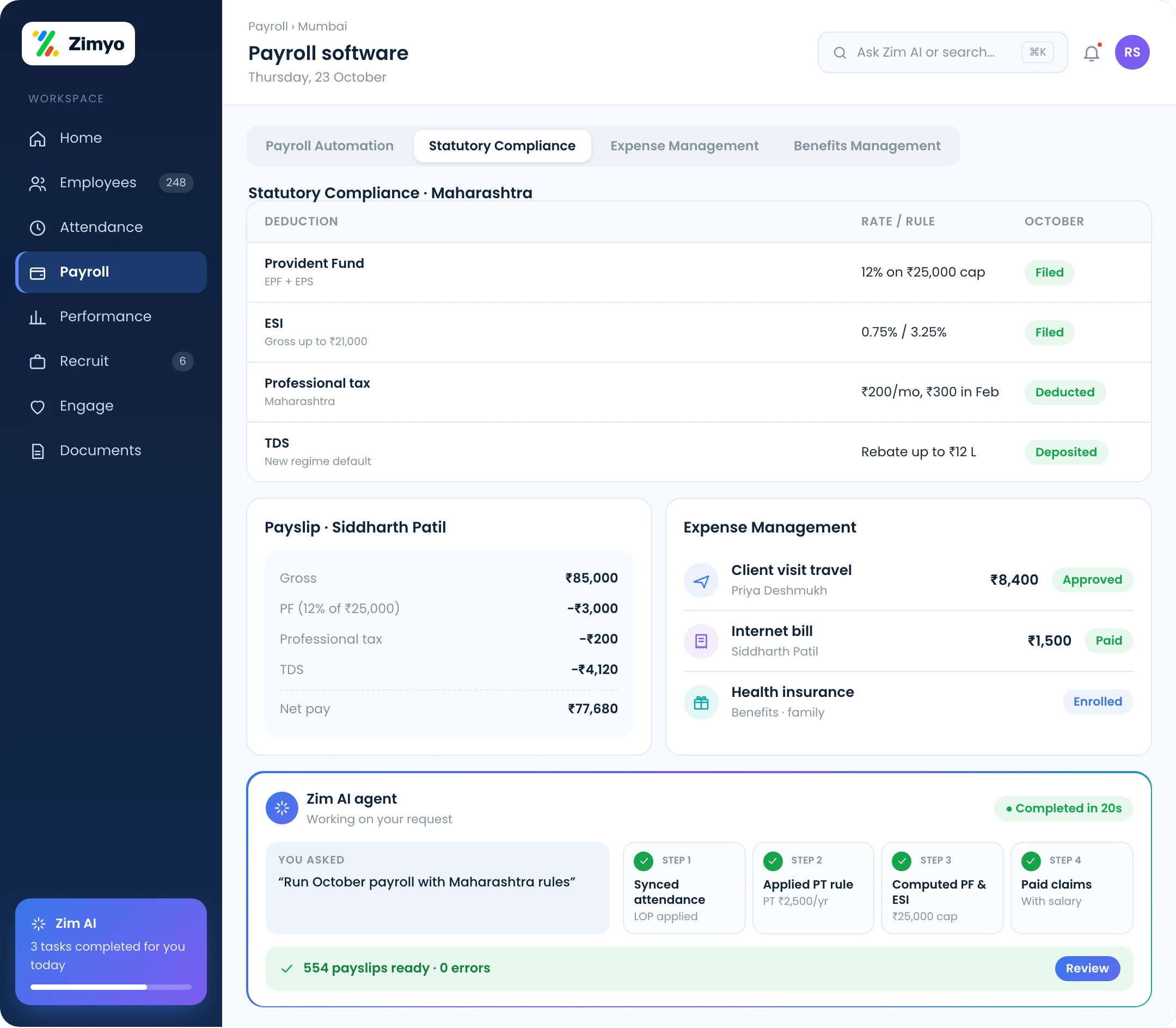Open Recruit in the sidebar
The image size is (1176, 1028).
point(111,362)
